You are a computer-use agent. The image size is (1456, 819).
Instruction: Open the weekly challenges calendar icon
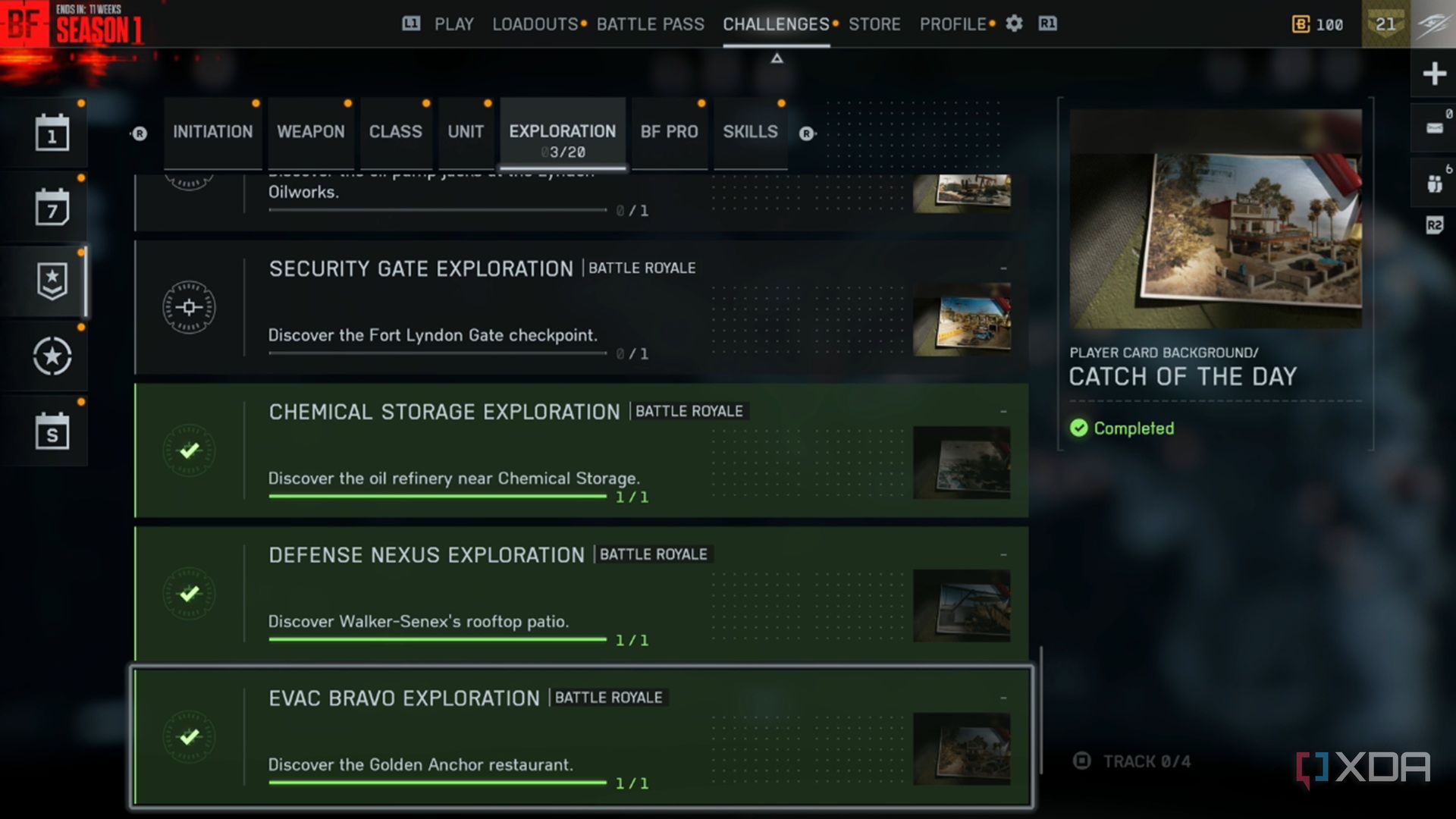(52, 206)
